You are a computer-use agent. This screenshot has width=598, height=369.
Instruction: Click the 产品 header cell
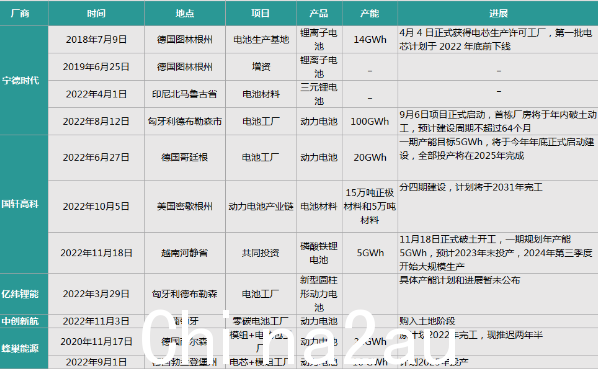319,13
